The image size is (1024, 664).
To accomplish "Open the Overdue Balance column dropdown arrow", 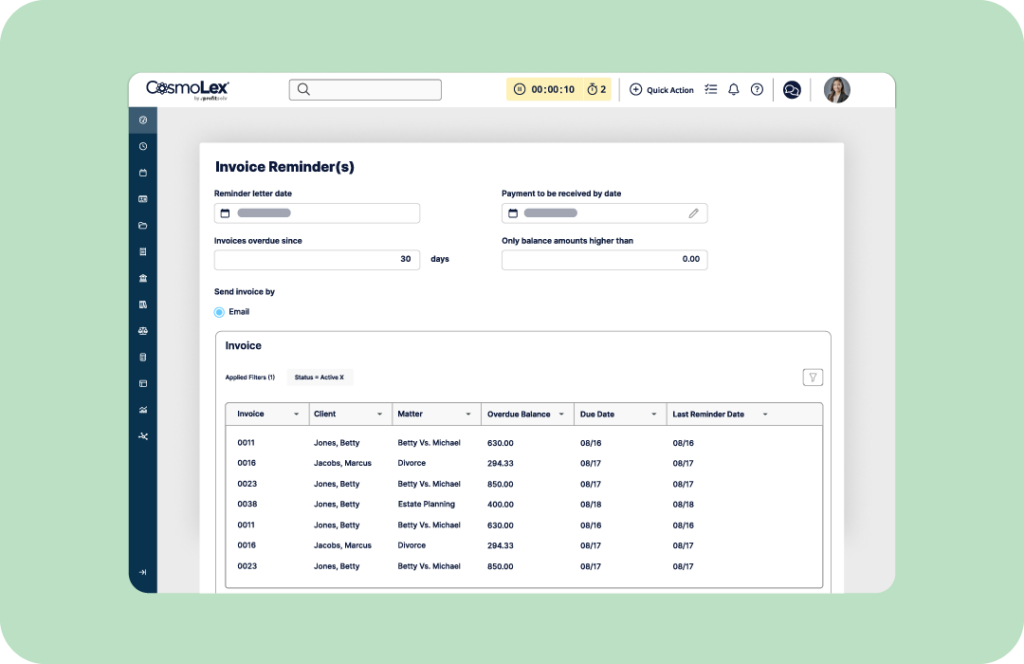I will (561, 414).
